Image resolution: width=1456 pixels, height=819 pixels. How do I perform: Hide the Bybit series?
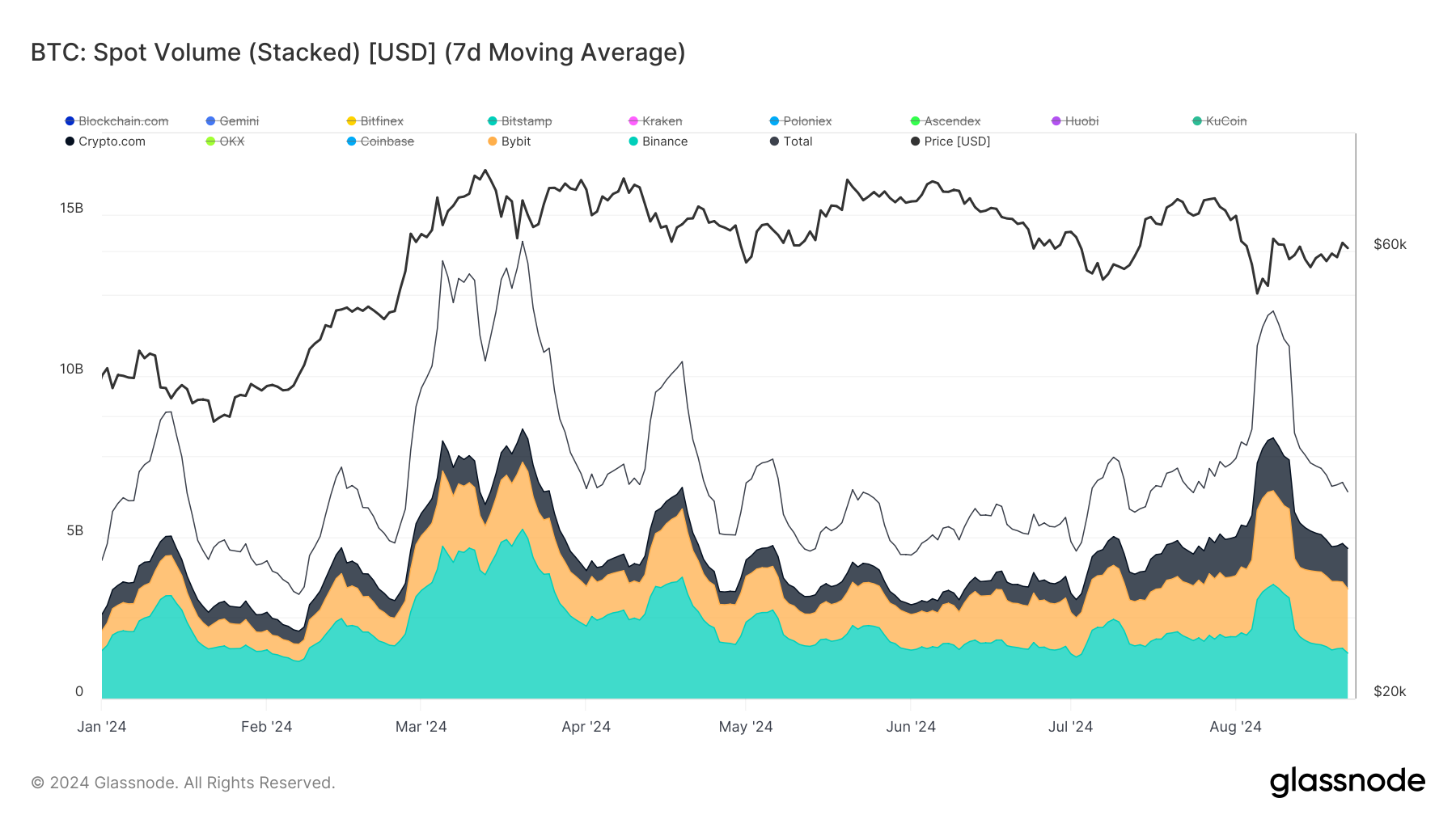(510, 141)
